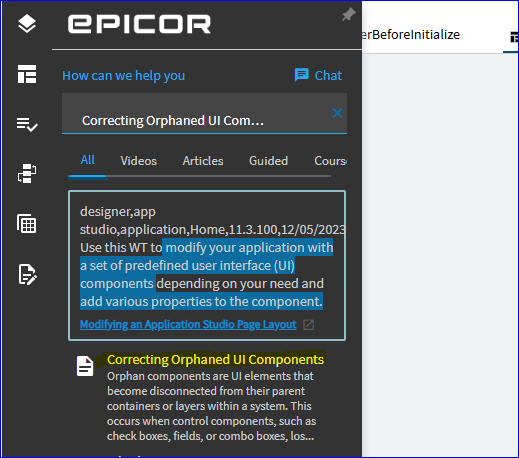Image resolution: width=519 pixels, height=458 pixels.
Task: Select the All tab
Action: point(88,160)
